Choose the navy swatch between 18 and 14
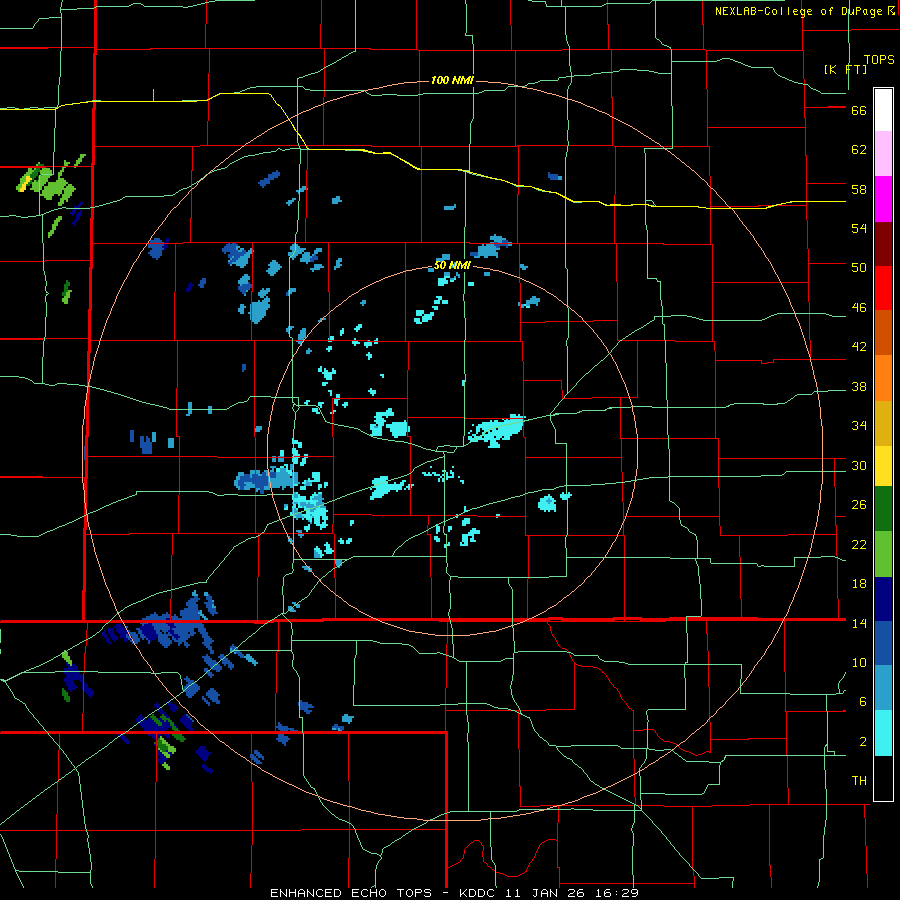900x900 pixels. [x=883, y=599]
